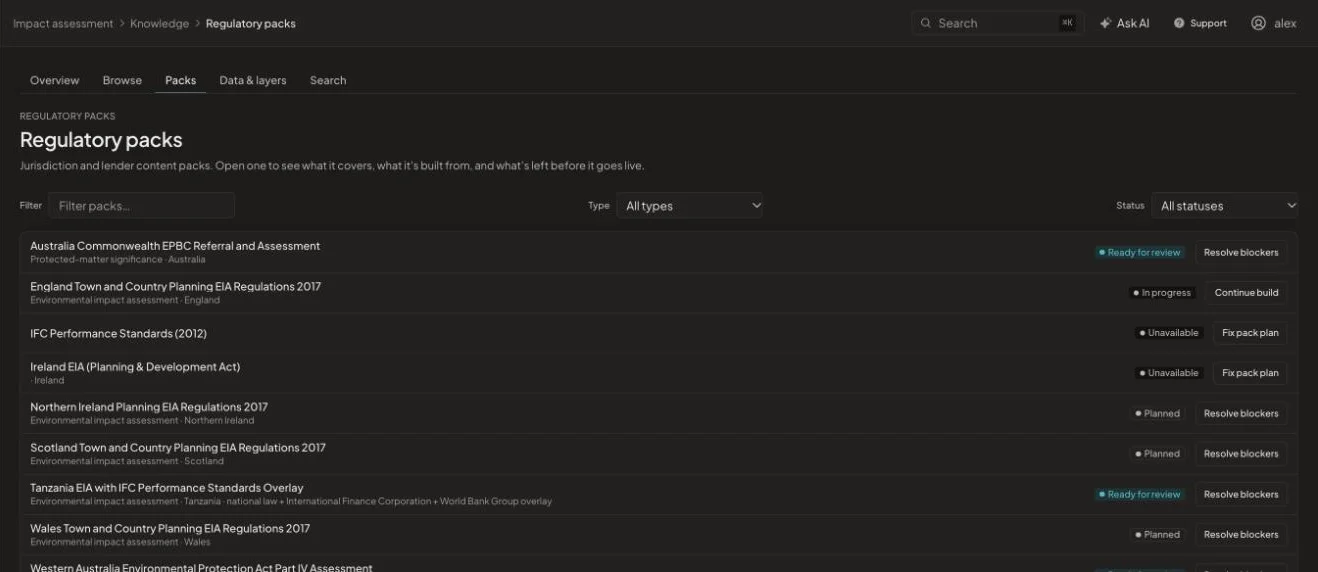The image size is (1318, 572).
Task: Go to the Search tab
Action: [328, 80]
